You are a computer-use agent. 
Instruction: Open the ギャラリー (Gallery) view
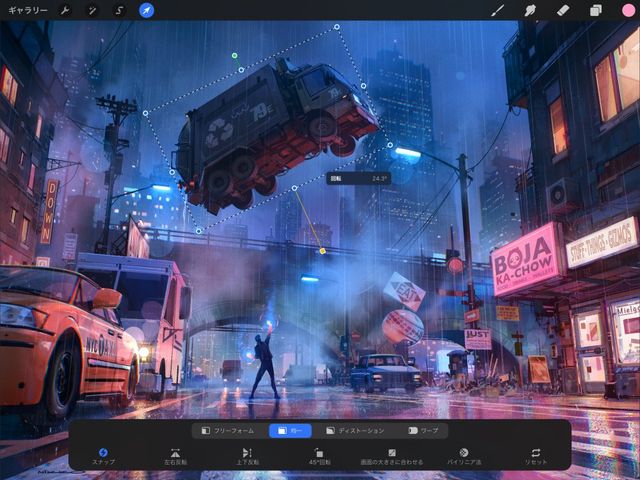(x=27, y=10)
